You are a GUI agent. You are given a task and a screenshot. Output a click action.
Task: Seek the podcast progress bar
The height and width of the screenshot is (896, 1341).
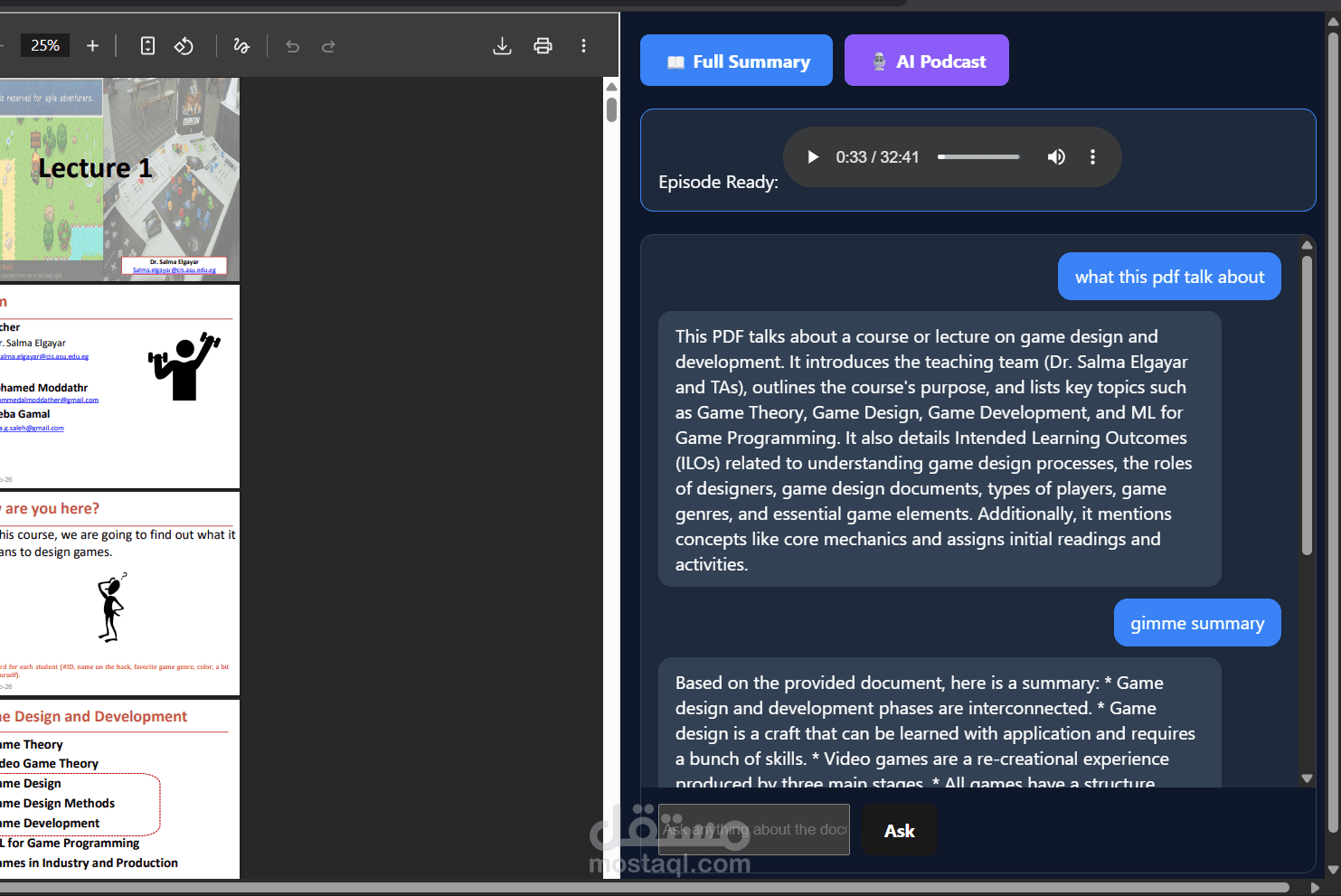(x=977, y=156)
